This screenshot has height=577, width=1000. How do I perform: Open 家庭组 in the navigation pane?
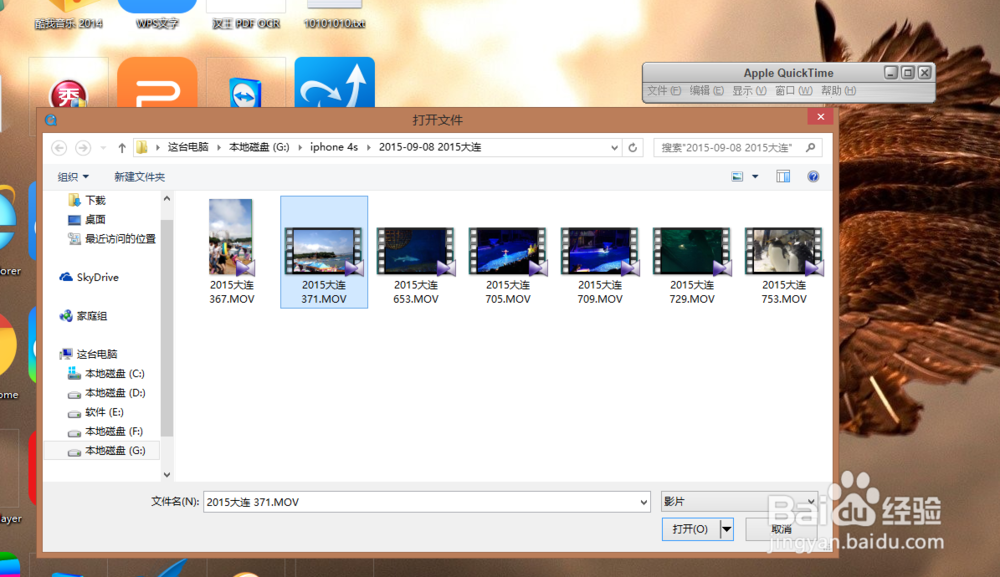coord(84,316)
